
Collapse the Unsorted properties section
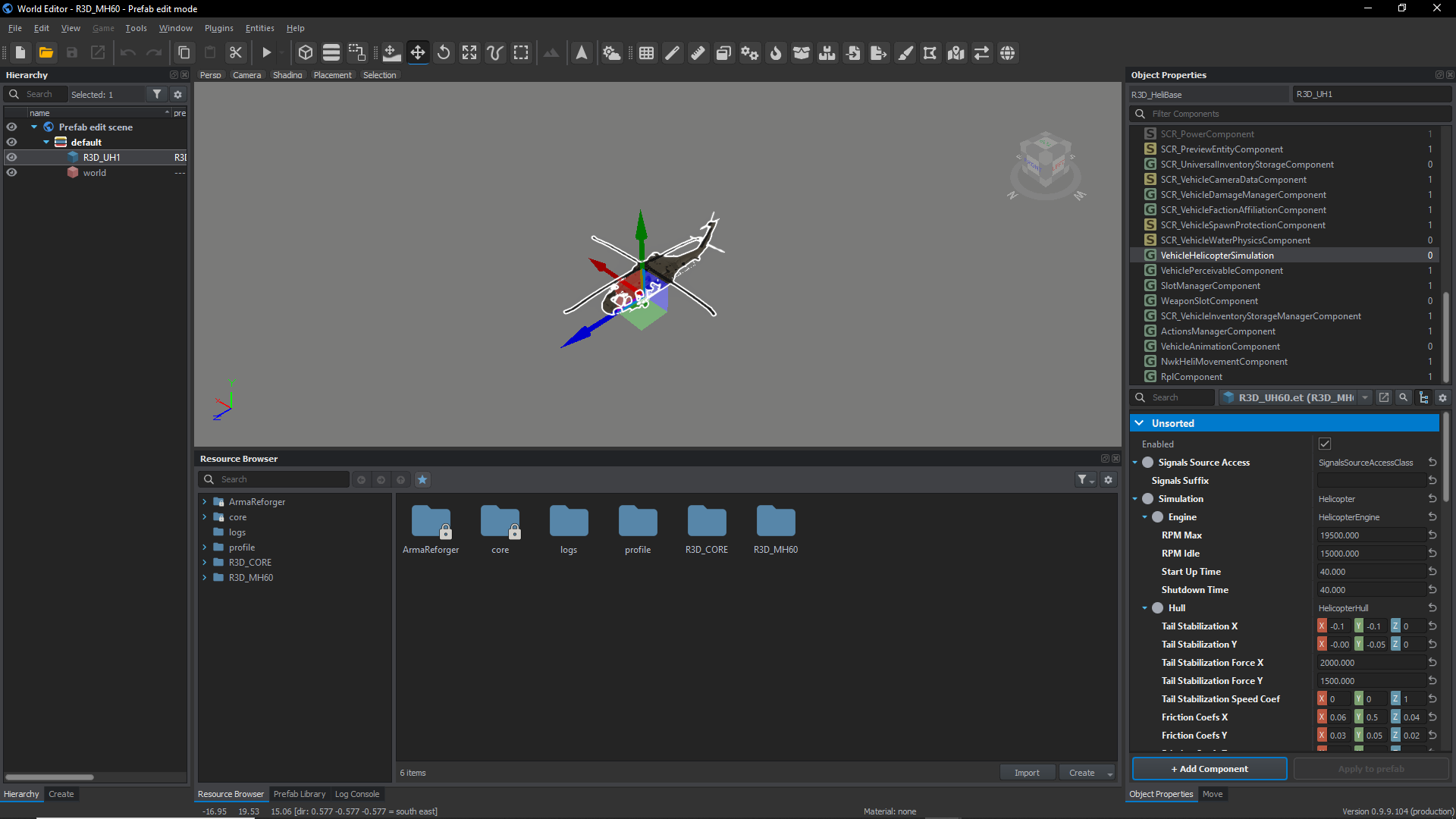tap(1139, 423)
